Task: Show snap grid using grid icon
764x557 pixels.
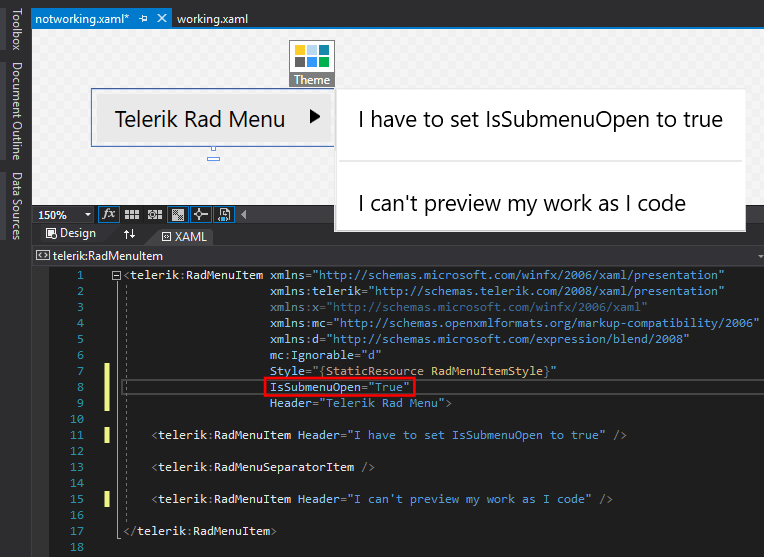Action: point(132,214)
